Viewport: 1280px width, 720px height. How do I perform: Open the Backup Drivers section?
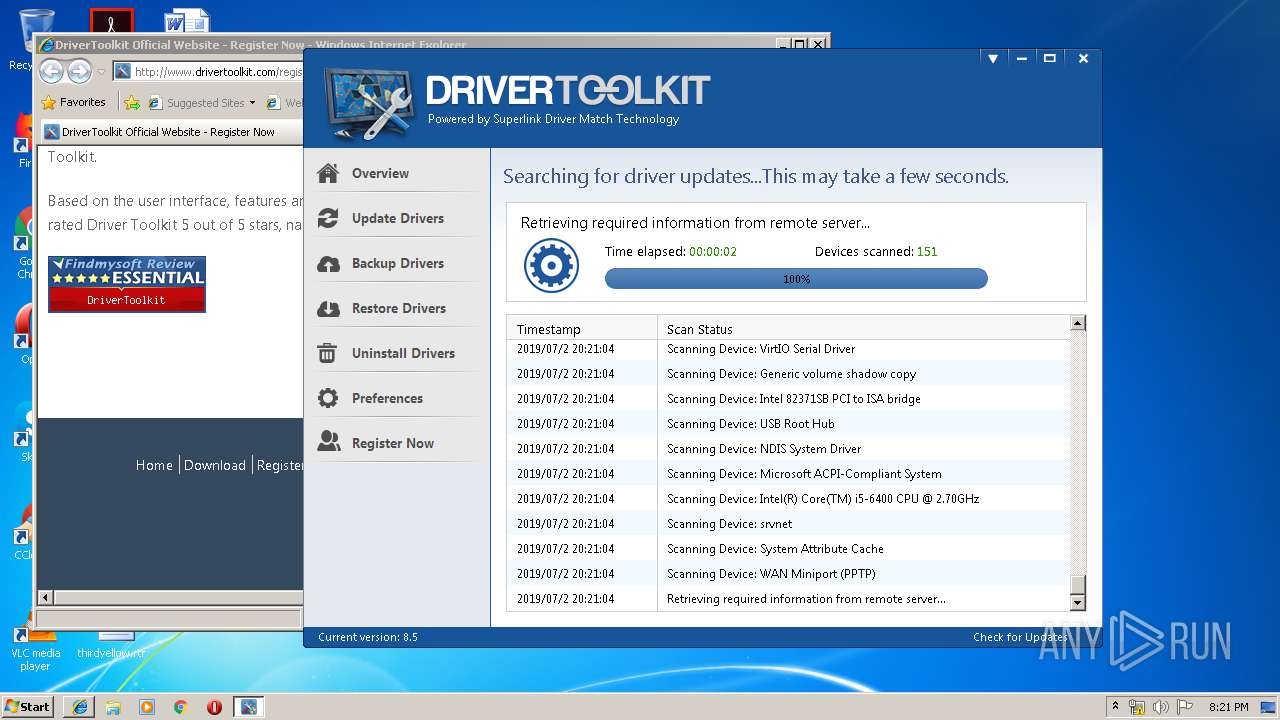pyautogui.click(x=398, y=263)
